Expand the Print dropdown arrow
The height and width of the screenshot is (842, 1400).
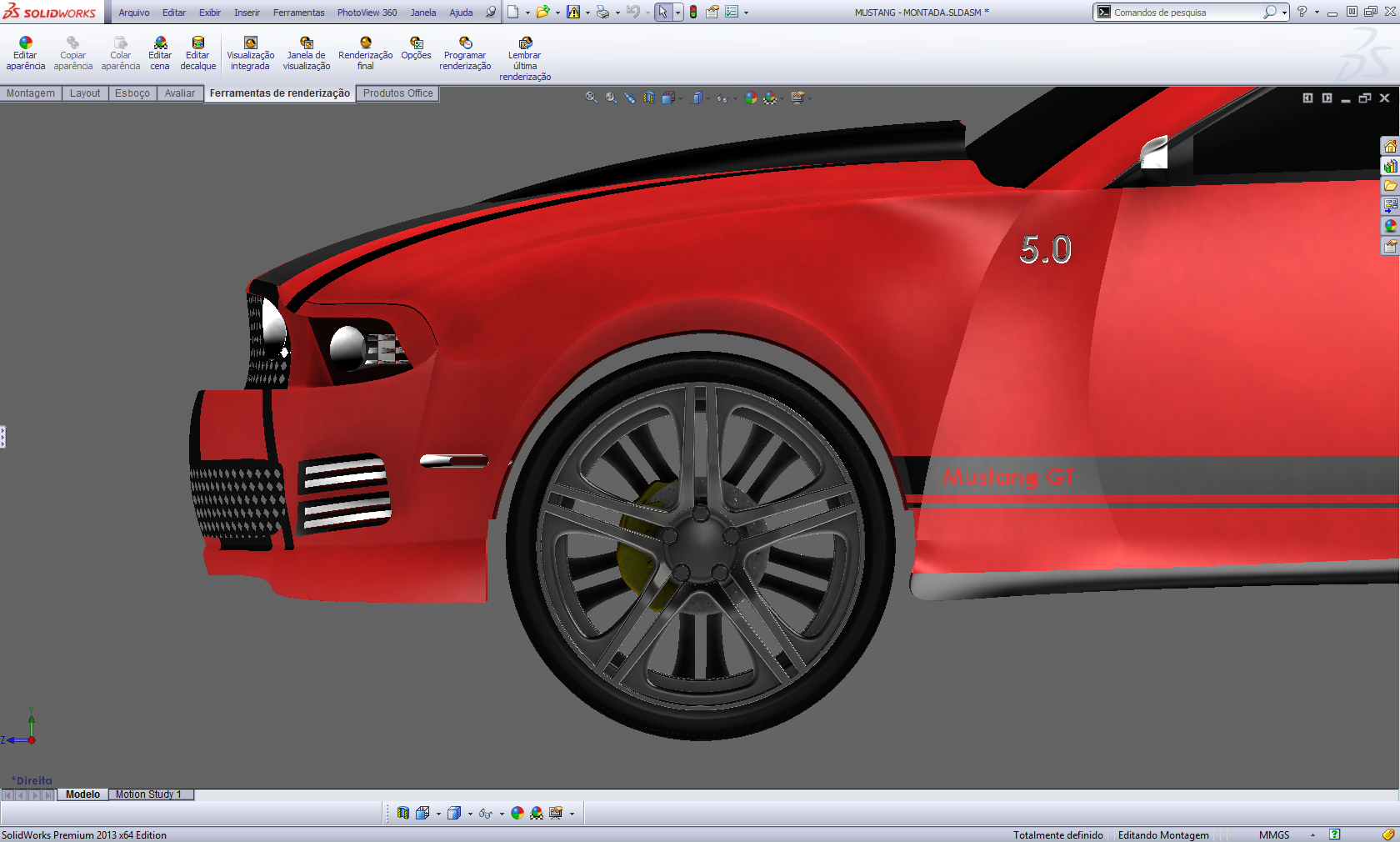pos(617,13)
